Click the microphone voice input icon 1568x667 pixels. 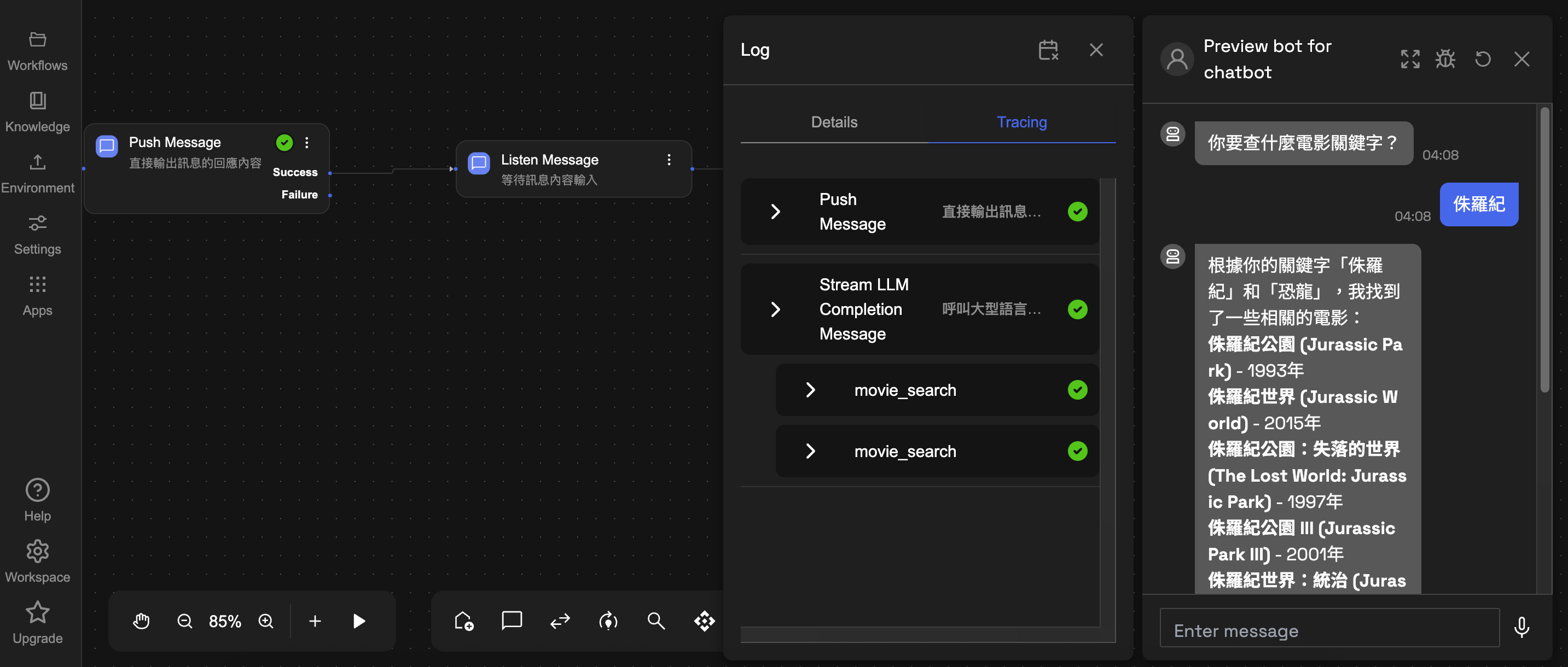(x=1521, y=627)
